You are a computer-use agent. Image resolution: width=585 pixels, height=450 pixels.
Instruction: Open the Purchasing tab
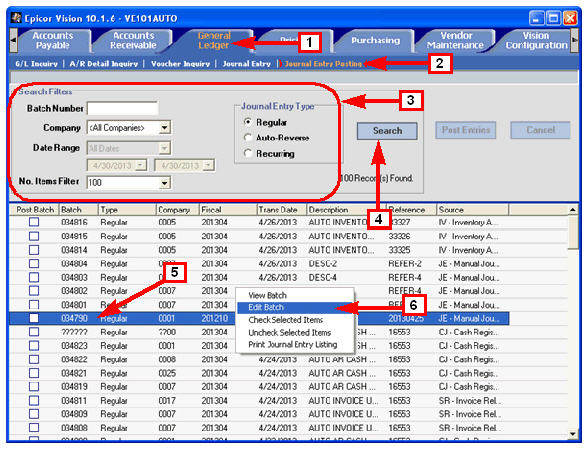[375, 40]
